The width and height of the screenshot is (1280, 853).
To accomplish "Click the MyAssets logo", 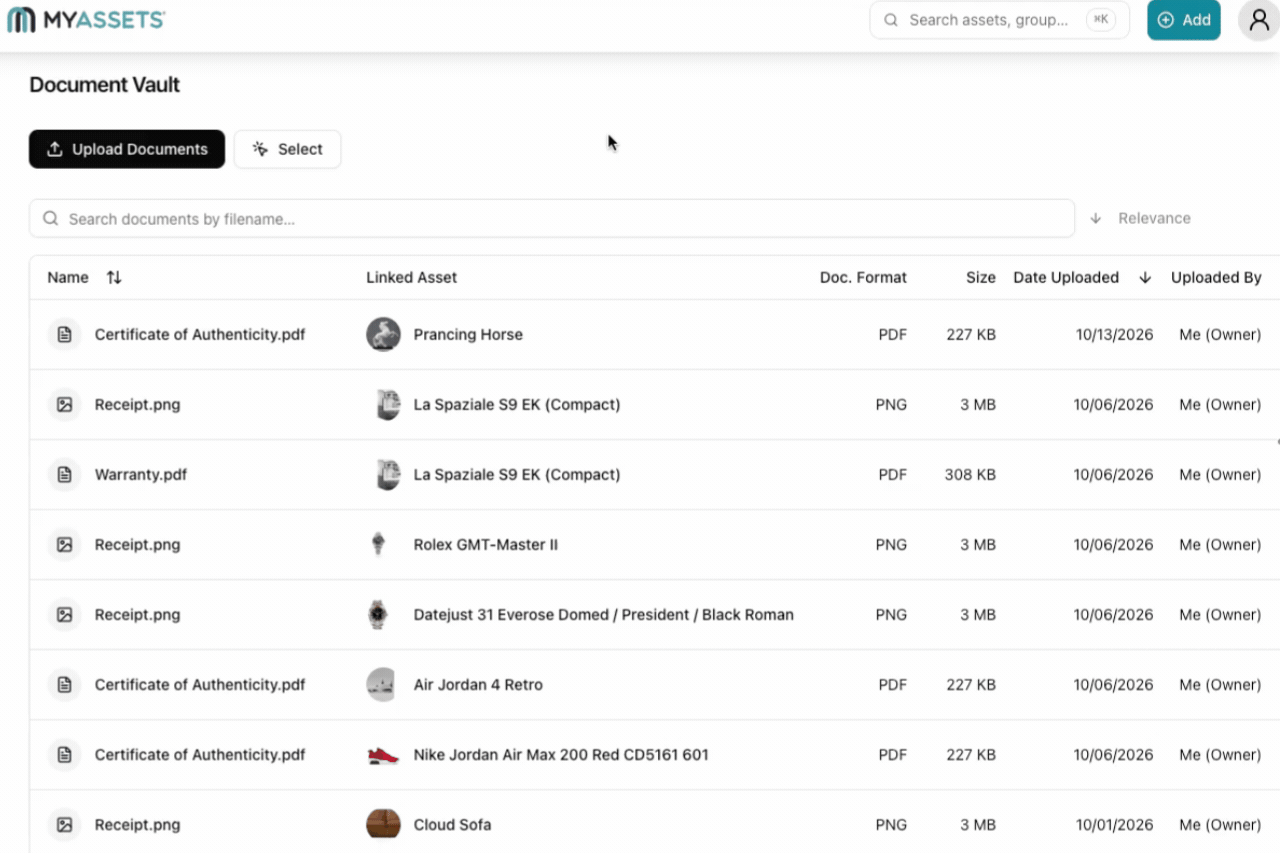I will pos(86,20).
